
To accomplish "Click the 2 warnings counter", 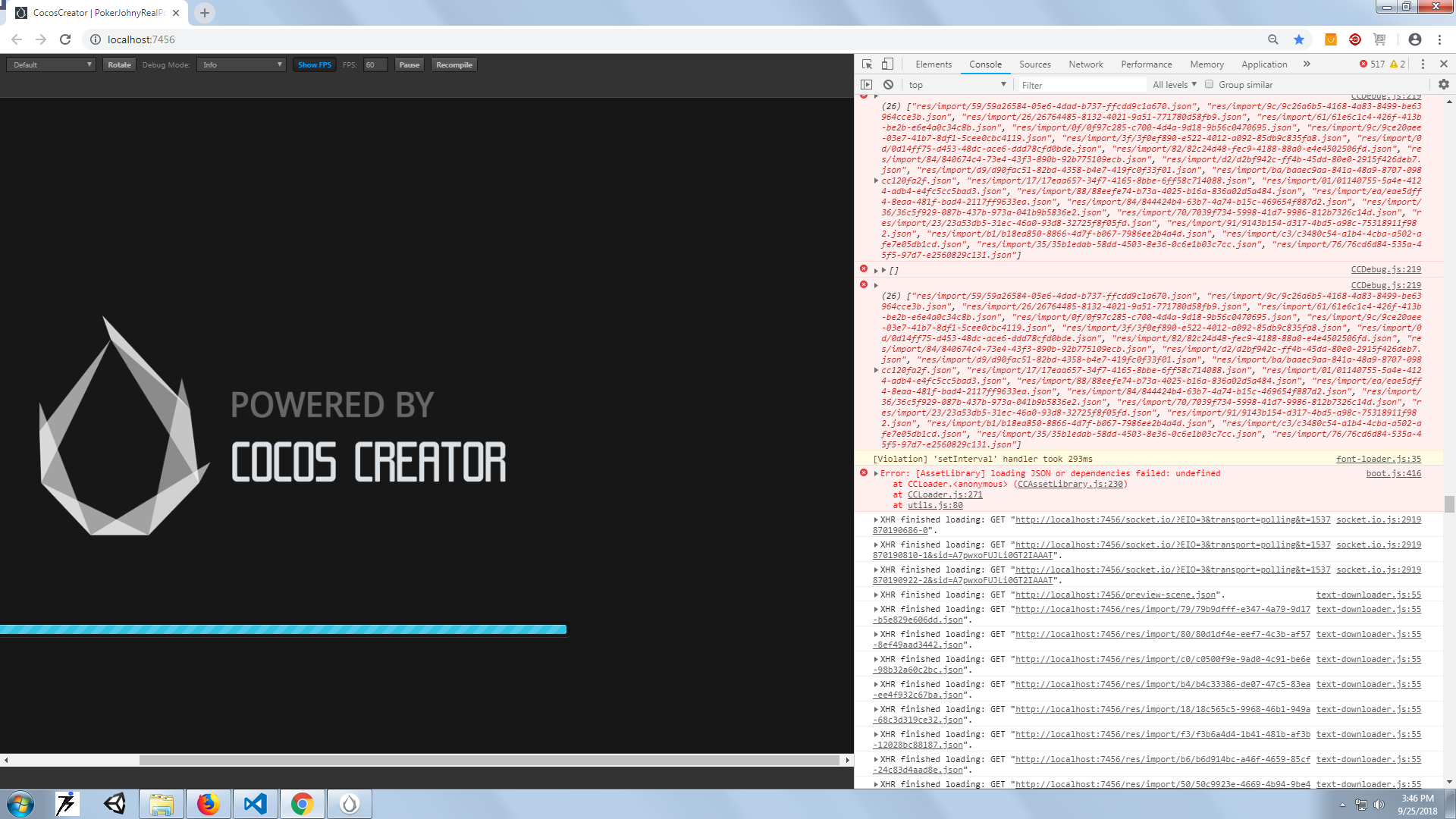I will (1398, 64).
